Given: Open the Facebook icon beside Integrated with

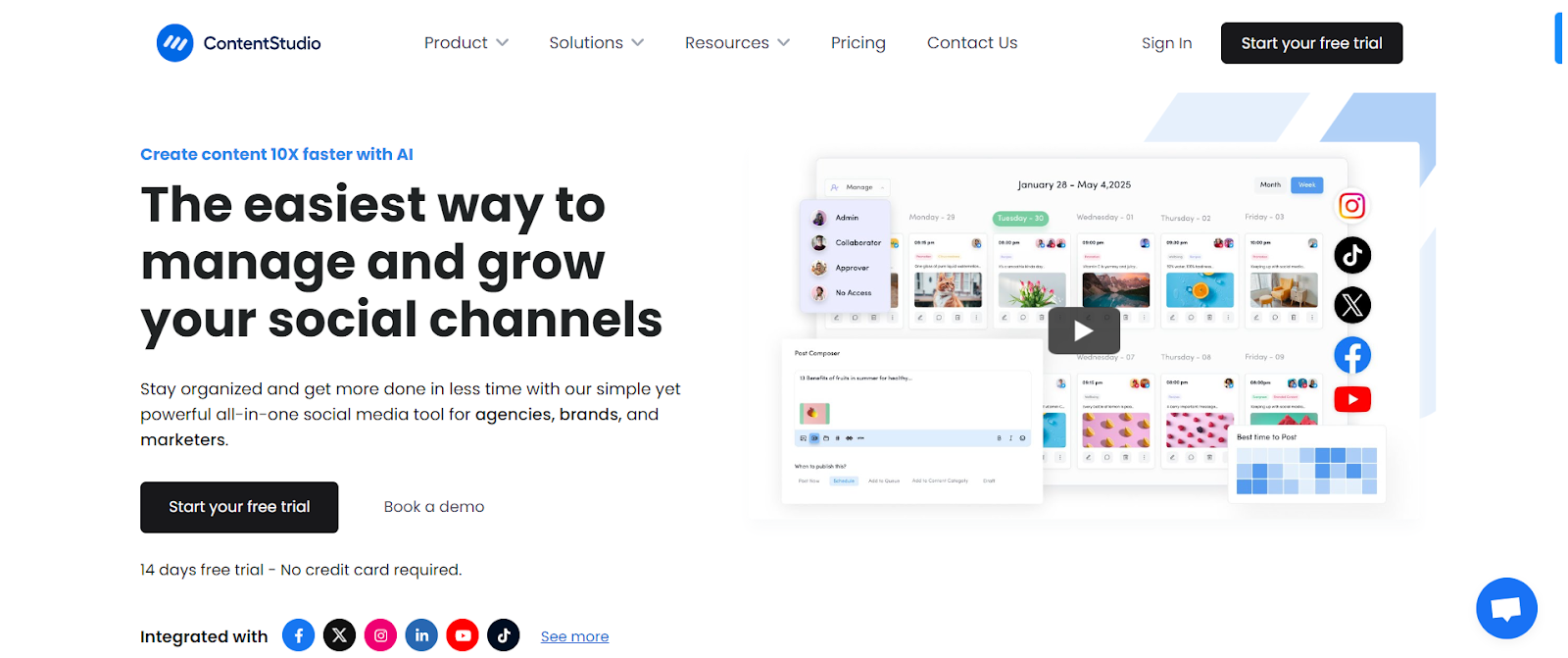Looking at the screenshot, I should (x=299, y=635).
